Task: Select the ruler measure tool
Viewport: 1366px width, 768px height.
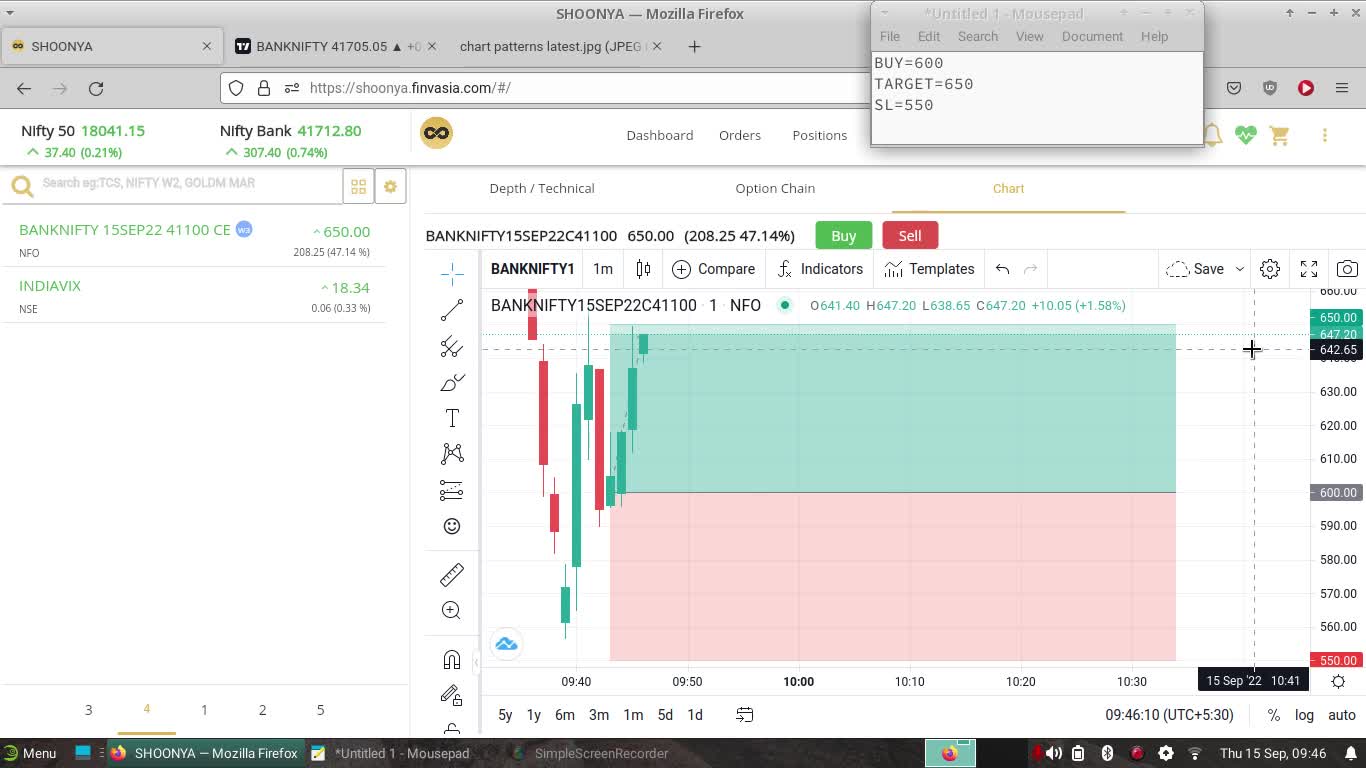Action: coord(452,574)
